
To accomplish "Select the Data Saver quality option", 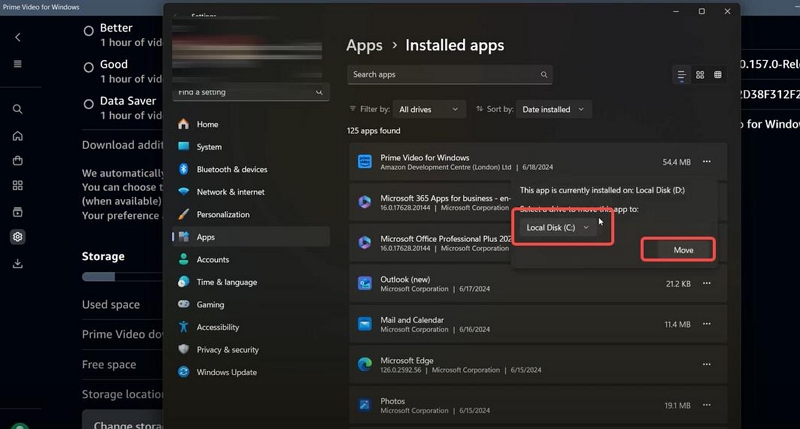I will (x=89, y=104).
